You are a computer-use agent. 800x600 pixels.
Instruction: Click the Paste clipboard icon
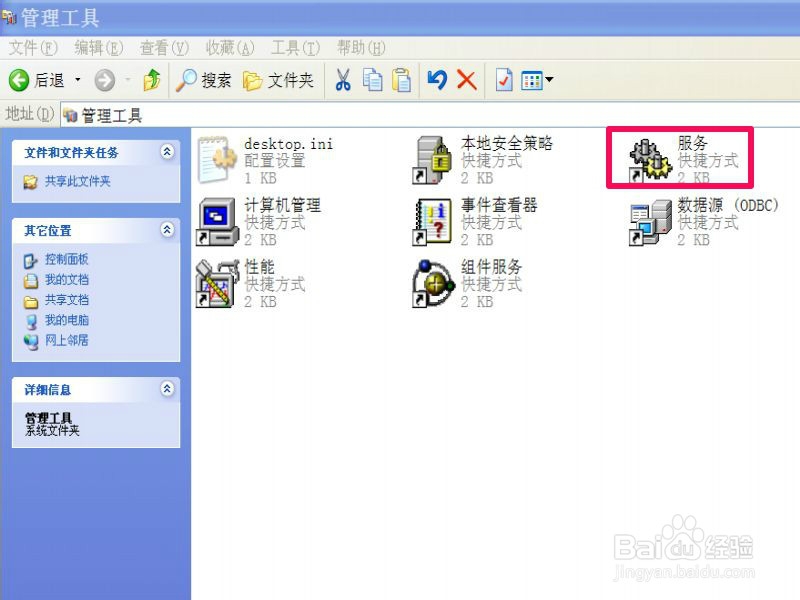pyautogui.click(x=401, y=80)
